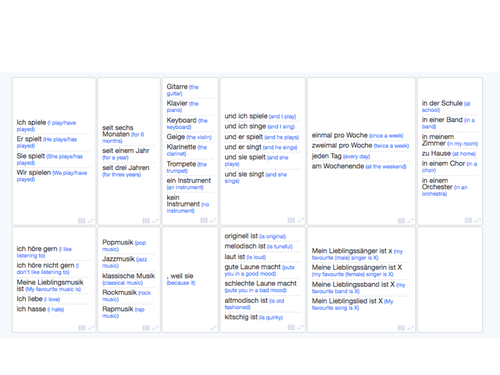The image size is (500, 375).
Task: Click the columns icon on the 'Ich spiele' card
Action: (x=82, y=221)
